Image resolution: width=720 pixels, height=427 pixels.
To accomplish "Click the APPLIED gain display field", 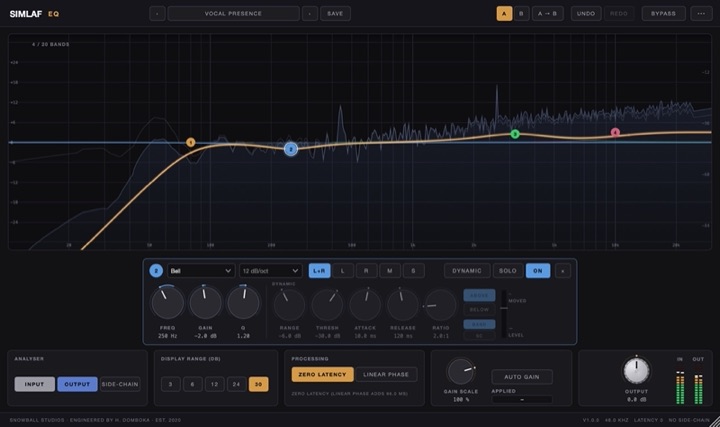I will click(x=522, y=399).
